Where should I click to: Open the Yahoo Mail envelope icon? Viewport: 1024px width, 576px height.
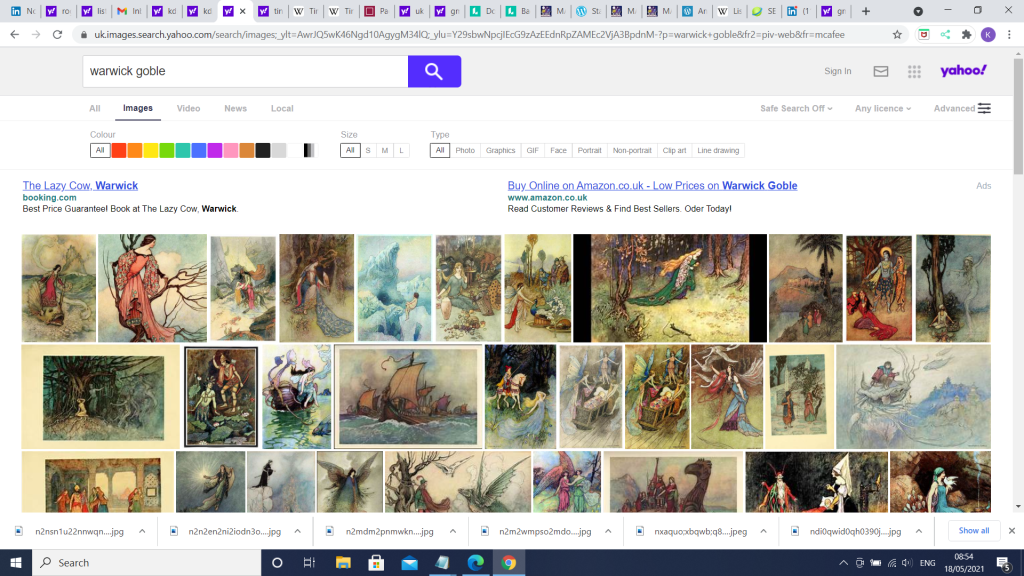880,71
